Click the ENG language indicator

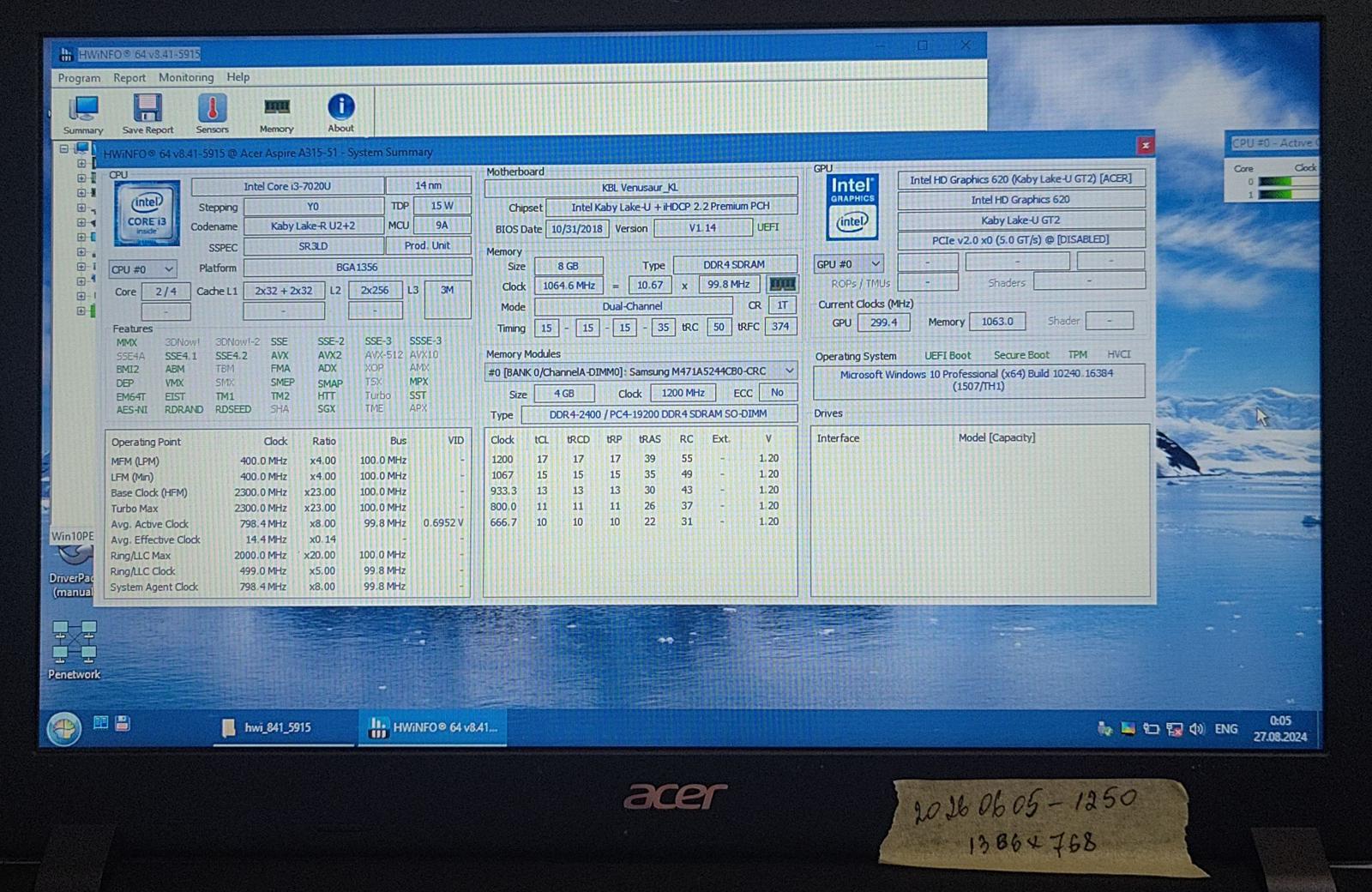point(1226,729)
